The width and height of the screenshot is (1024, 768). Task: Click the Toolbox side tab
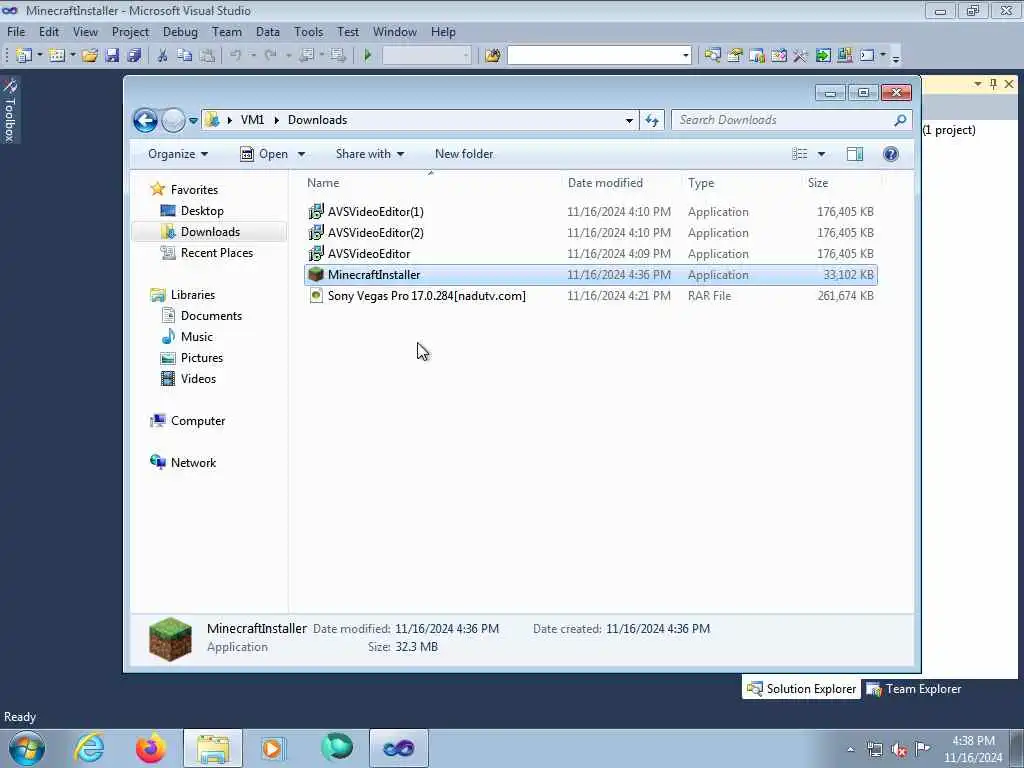(9, 110)
